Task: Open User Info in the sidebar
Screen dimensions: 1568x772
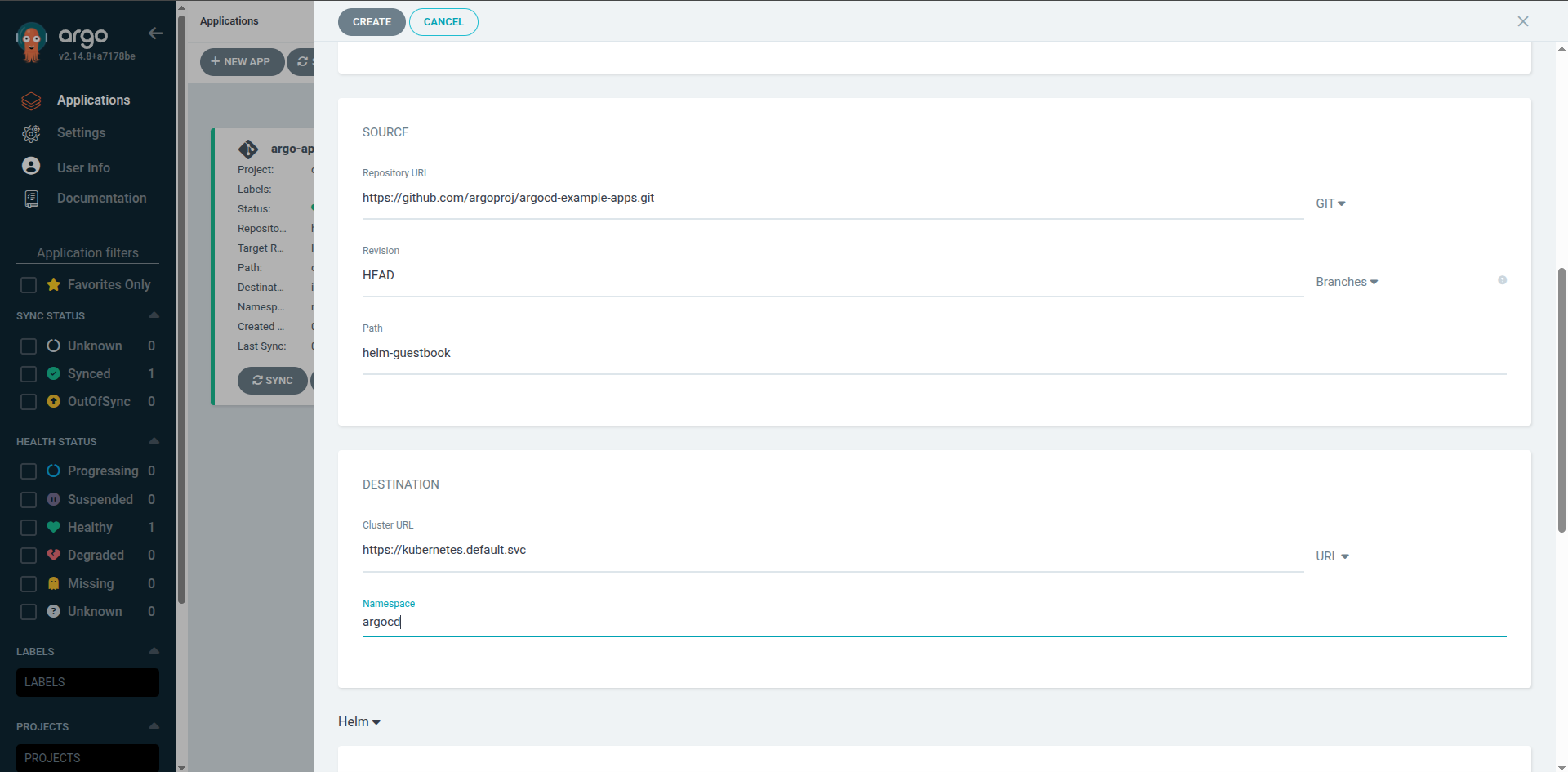Action: point(83,167)
